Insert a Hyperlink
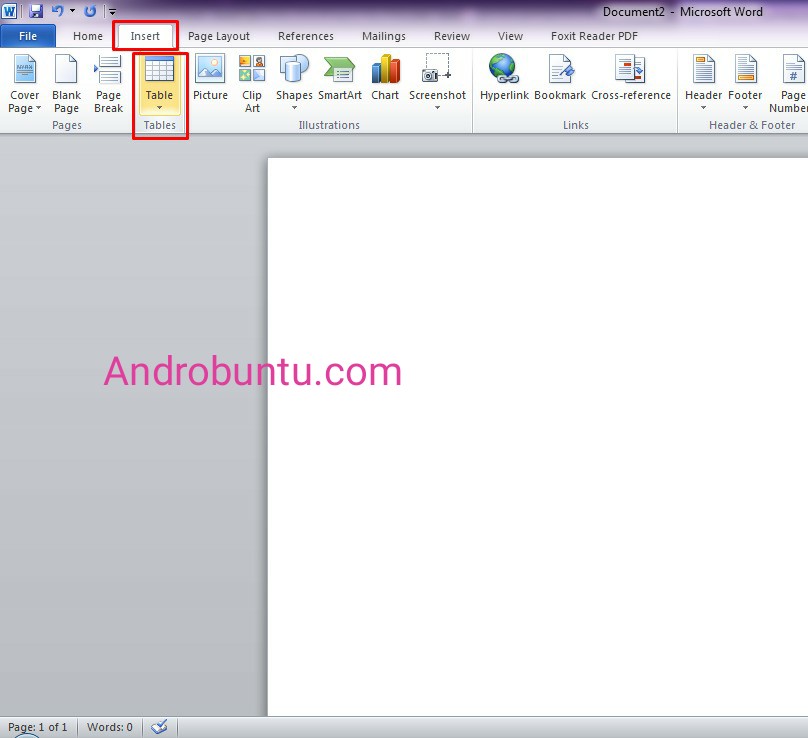The height and width of the screenshot is (738, 808). click(503, 83)
